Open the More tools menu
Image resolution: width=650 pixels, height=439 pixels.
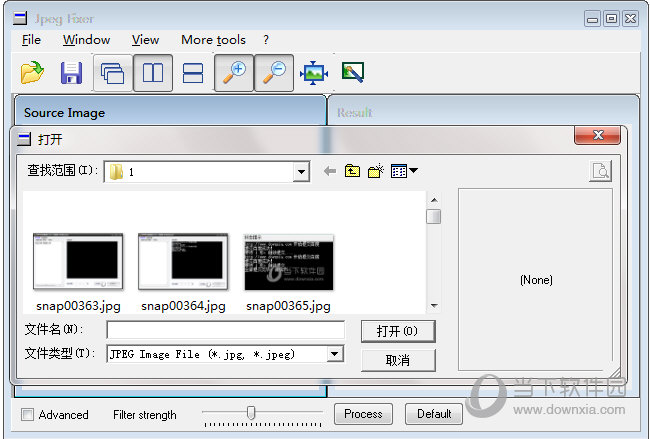point(213,40)
